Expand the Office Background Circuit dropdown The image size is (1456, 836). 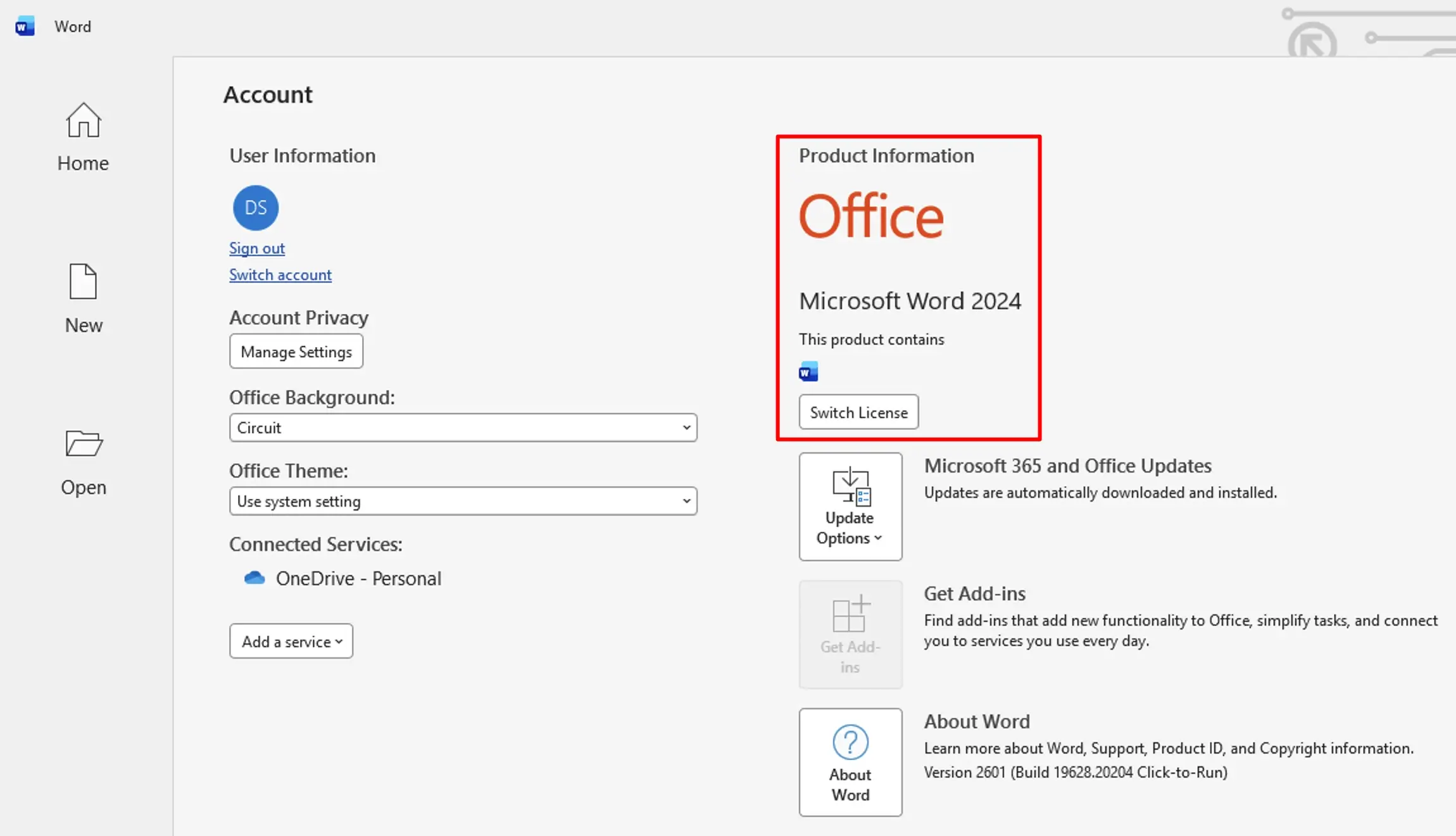[x=463, y=428]
